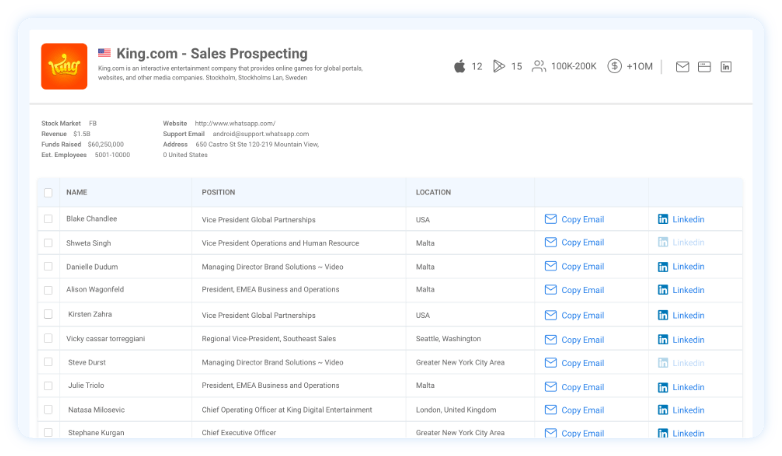Viewport: 782px width, 456px height.
Task: Click the Google Play apps icon
Action: (x=499, y=66)
